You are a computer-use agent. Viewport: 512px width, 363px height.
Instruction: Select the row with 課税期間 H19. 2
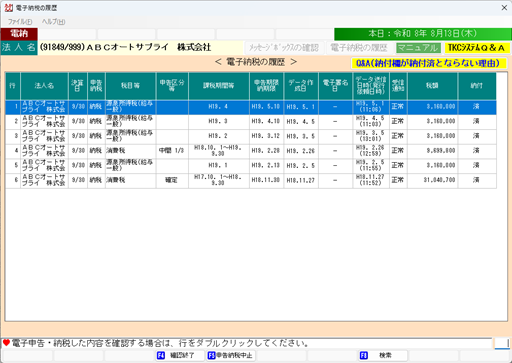click(x=251, y=136)
